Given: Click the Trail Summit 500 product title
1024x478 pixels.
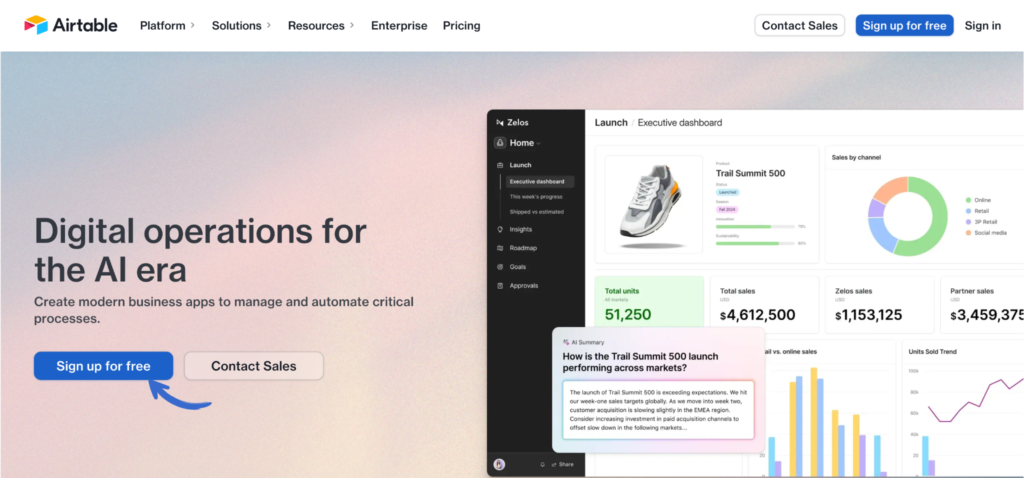Looking at the screenshot, I should (750, 173).
